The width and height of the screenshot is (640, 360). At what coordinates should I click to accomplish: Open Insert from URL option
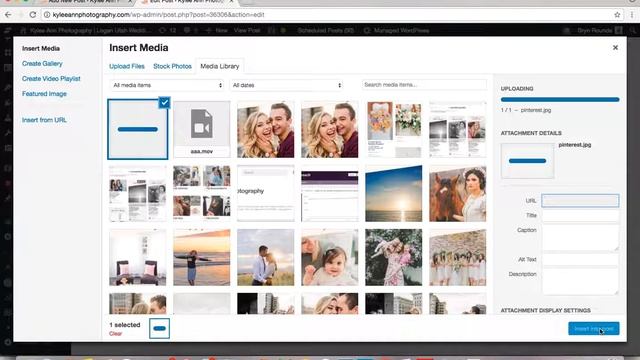[44, 120]
